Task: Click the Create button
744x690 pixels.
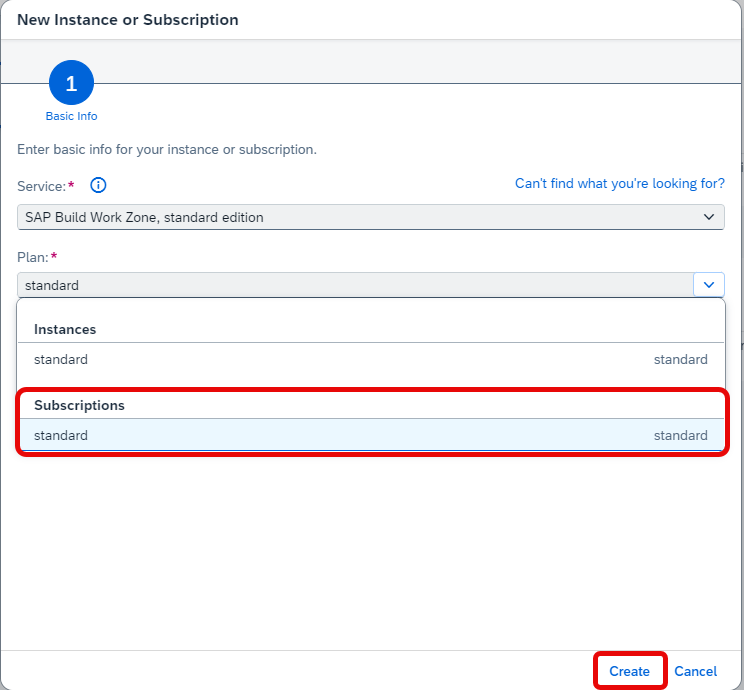Action: pos(629,671)
